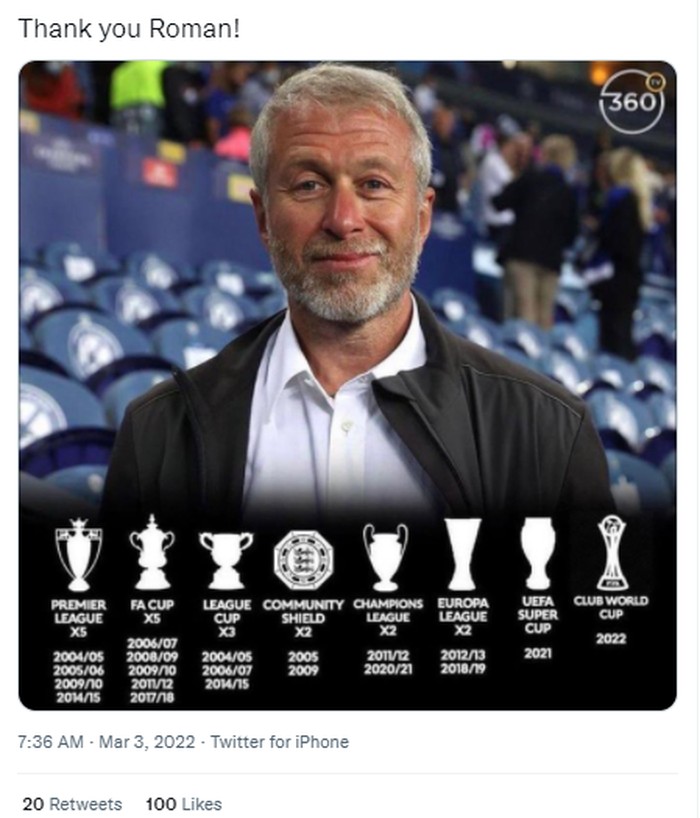Open the 7:36 AM · Mar 3, 2022 timestamp link
This screenshot has width=700, height=818.
(106, 742)
